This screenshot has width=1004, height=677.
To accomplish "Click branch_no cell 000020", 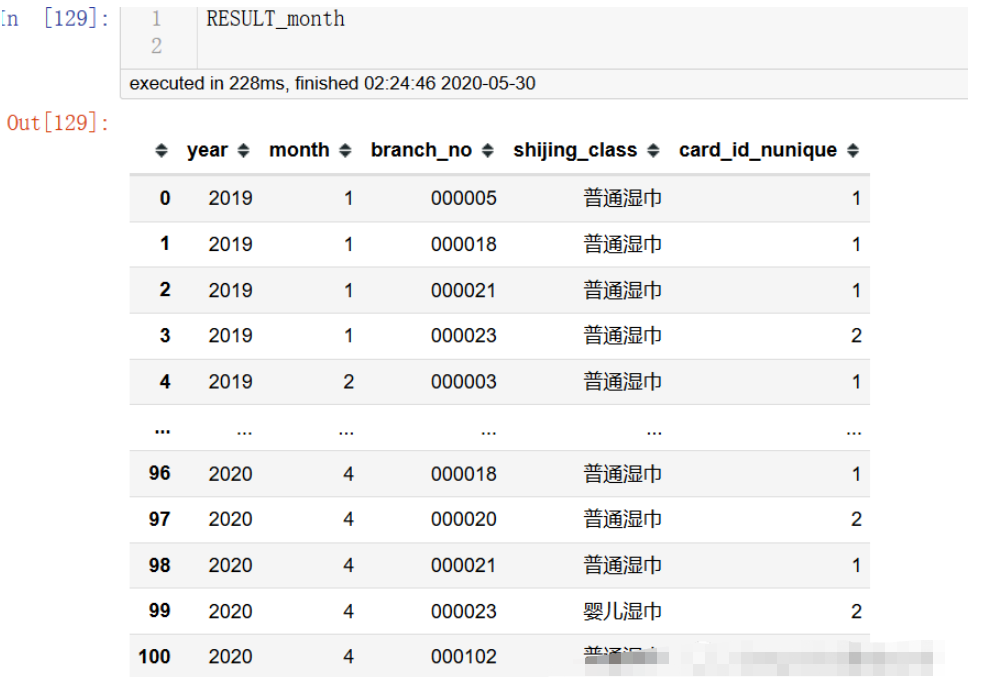I will [x=464, y=519].
